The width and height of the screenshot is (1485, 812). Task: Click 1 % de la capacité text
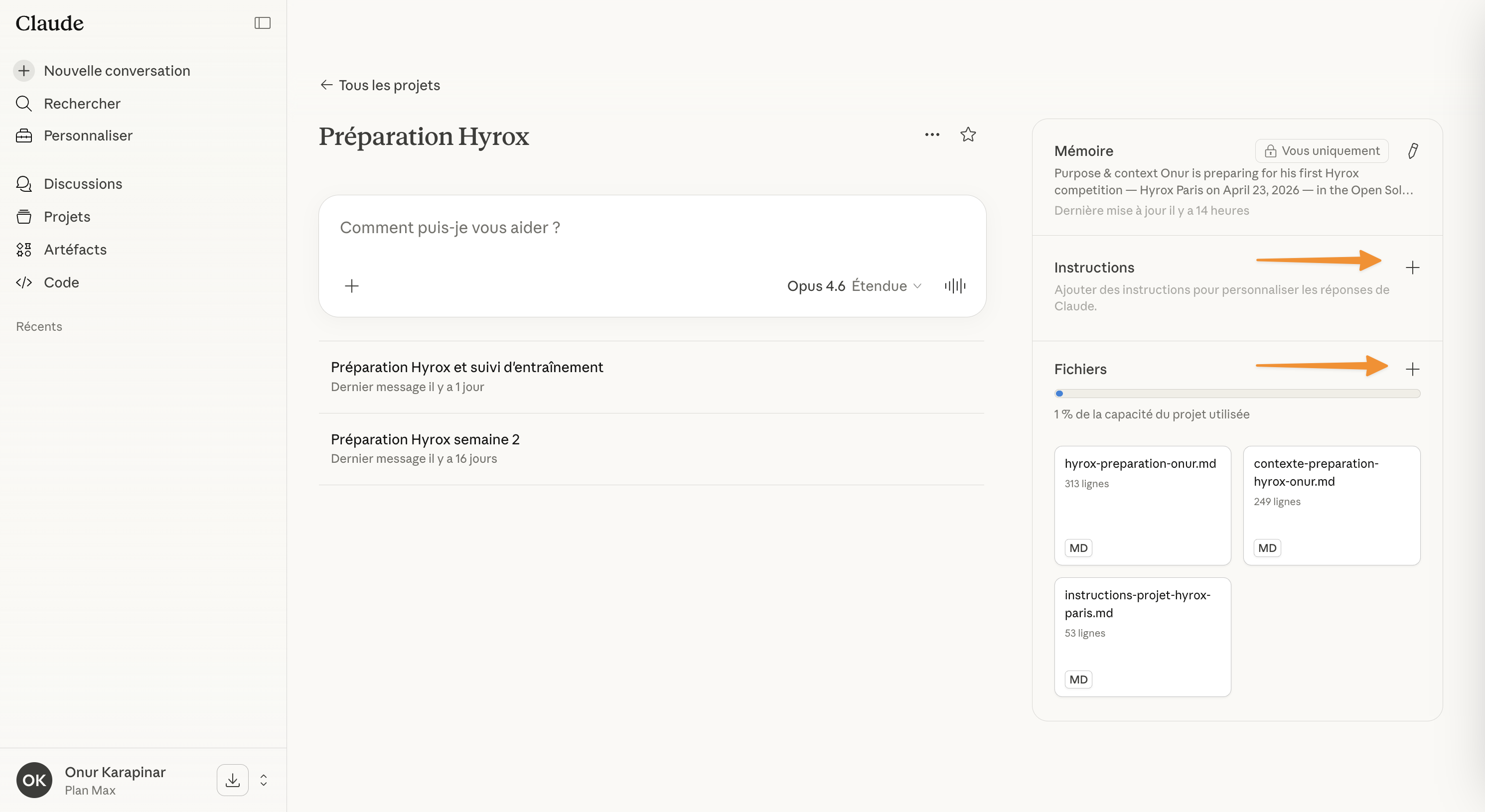point(1151,414)
